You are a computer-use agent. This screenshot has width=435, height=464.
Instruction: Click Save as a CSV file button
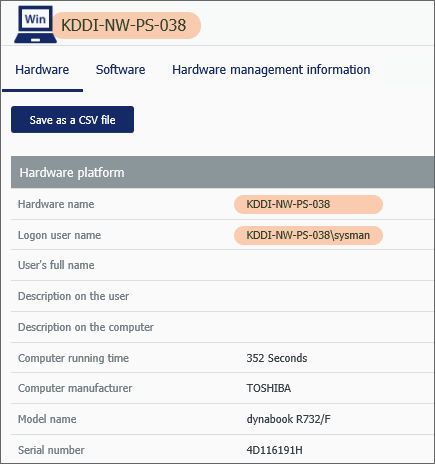pos(72,120)
